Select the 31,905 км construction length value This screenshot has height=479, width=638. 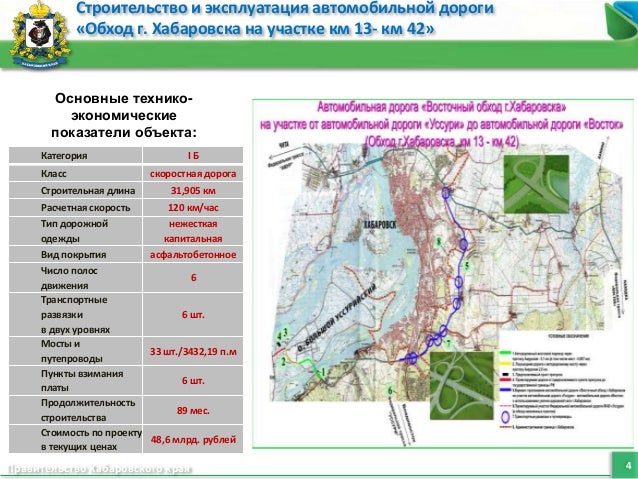pos(193,190)
